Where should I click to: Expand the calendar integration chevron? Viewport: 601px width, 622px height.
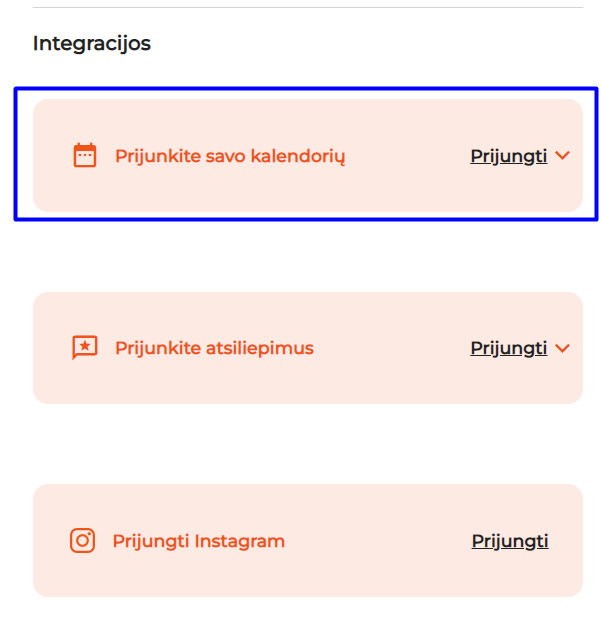coord(562,156)
